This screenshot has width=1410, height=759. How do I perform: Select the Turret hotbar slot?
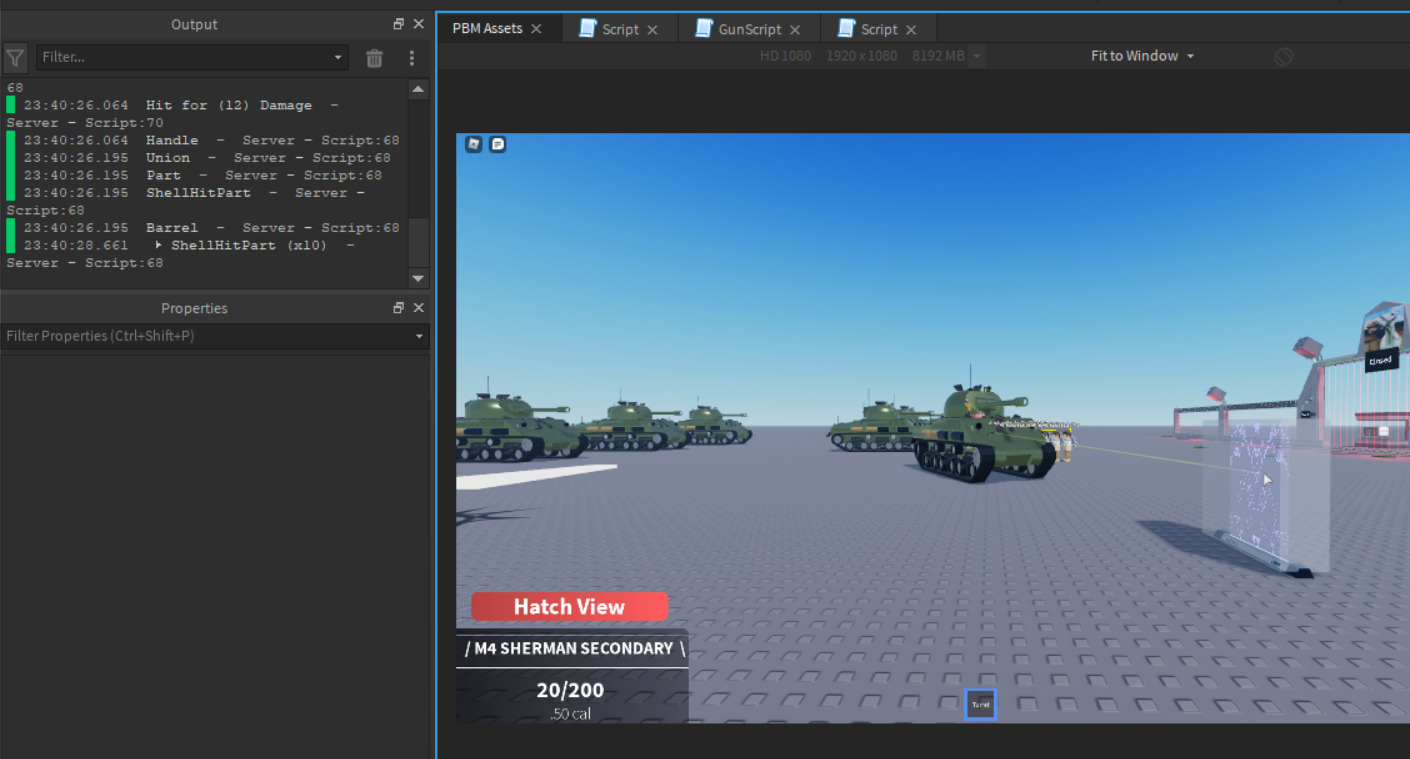(980, 704)
